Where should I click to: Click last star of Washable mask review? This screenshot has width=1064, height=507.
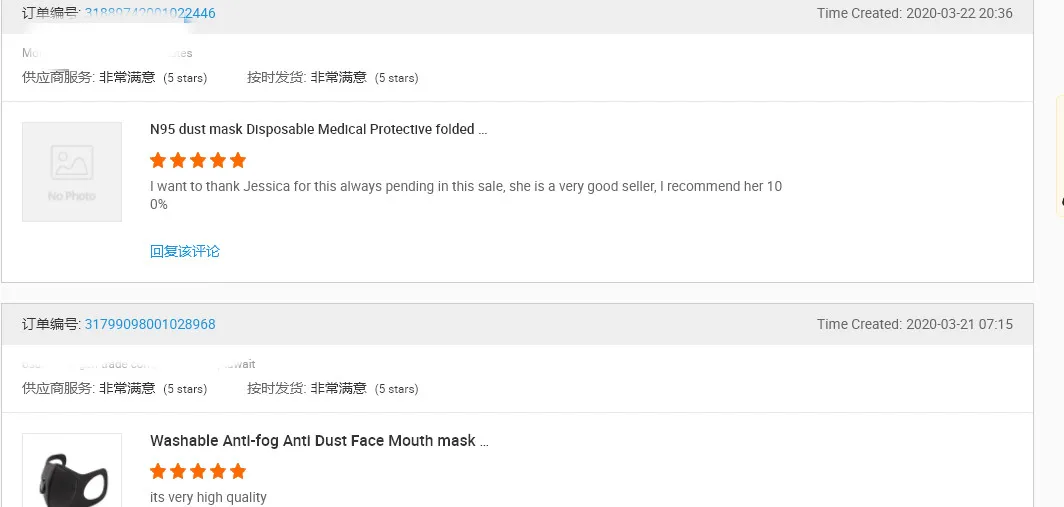point(238,471)
